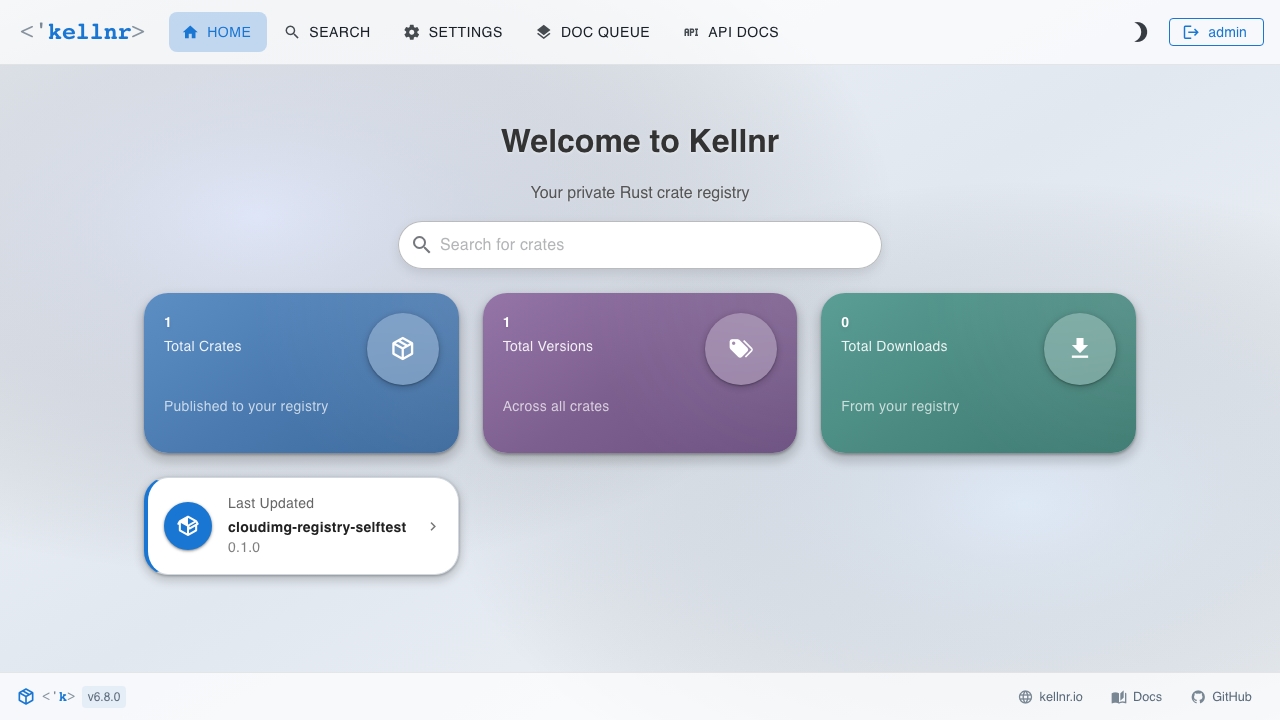Click the 'Total Downloads' label
The image size is (1280, 720).
pos(894,346)
